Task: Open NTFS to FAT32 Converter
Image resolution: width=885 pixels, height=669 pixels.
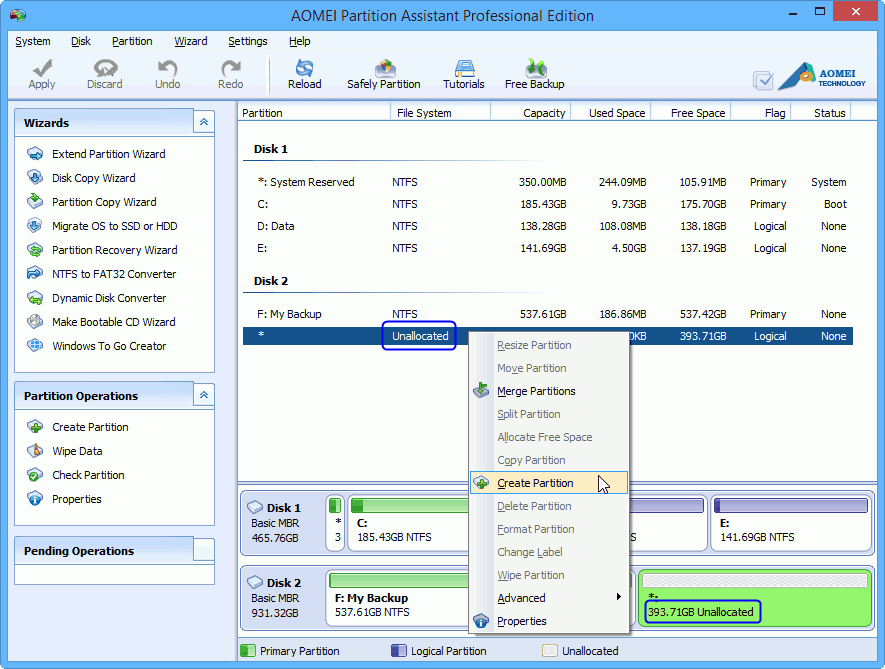Action: (114, 274)
